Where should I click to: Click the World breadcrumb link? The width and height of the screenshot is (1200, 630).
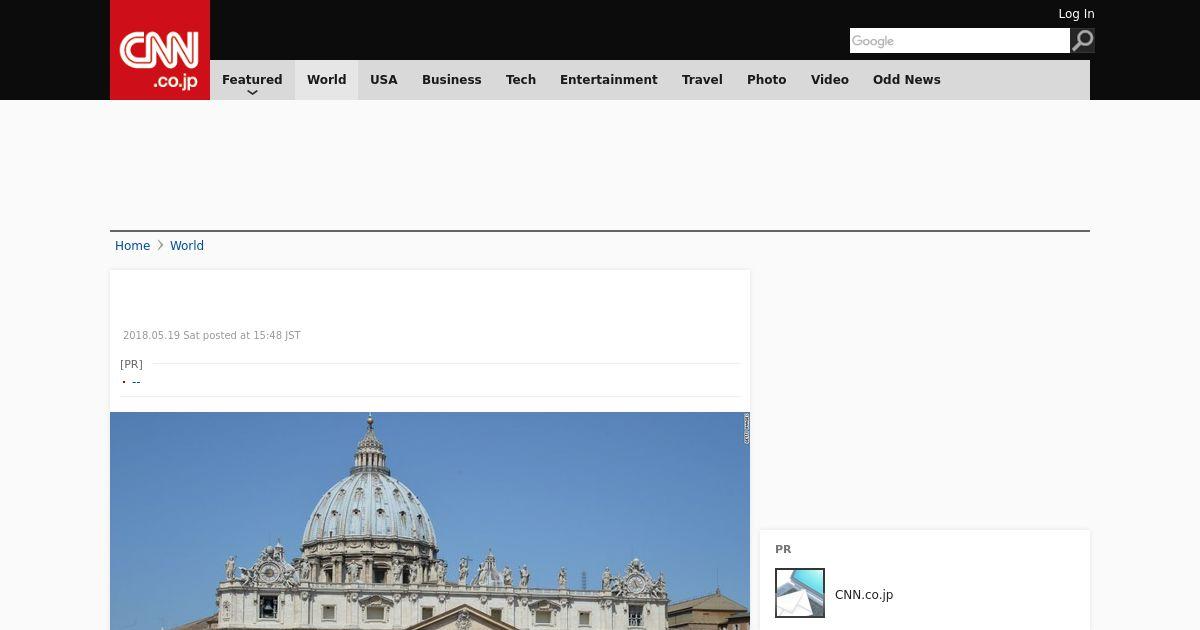187,246
